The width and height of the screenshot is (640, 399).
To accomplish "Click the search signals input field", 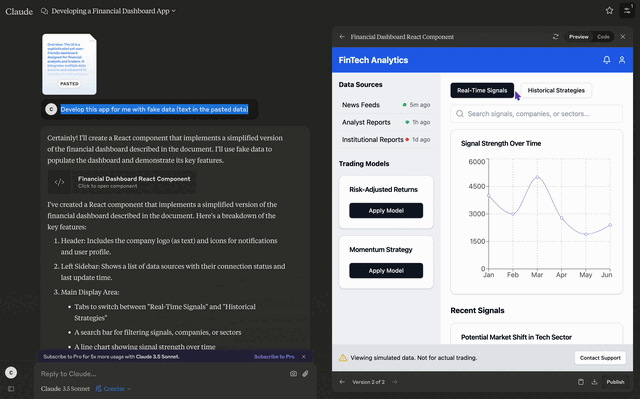I will tap(536, 113).
